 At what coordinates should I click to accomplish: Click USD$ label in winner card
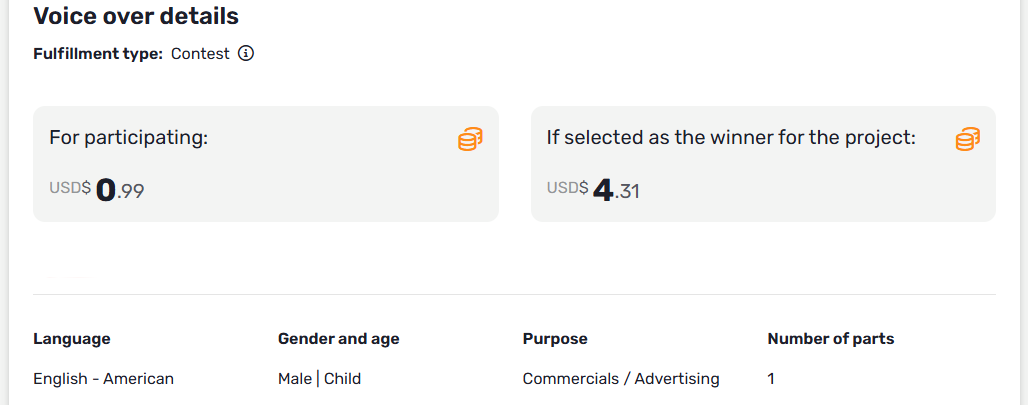pyautogui.click(x=567, y=187)
